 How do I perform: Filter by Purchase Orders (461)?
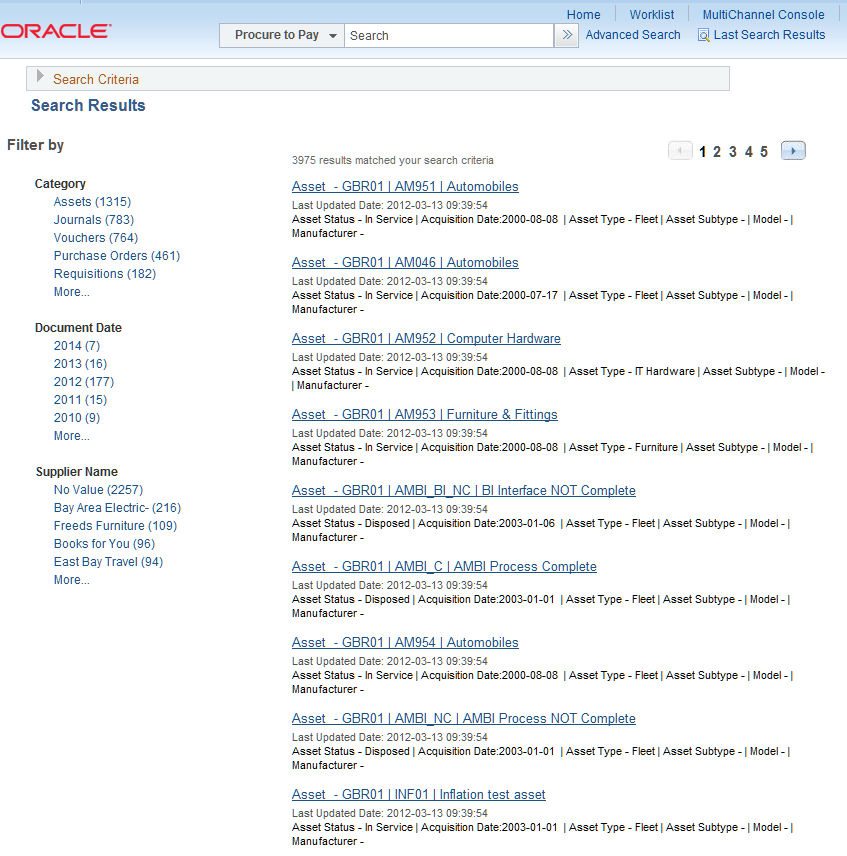pos(117,256)
